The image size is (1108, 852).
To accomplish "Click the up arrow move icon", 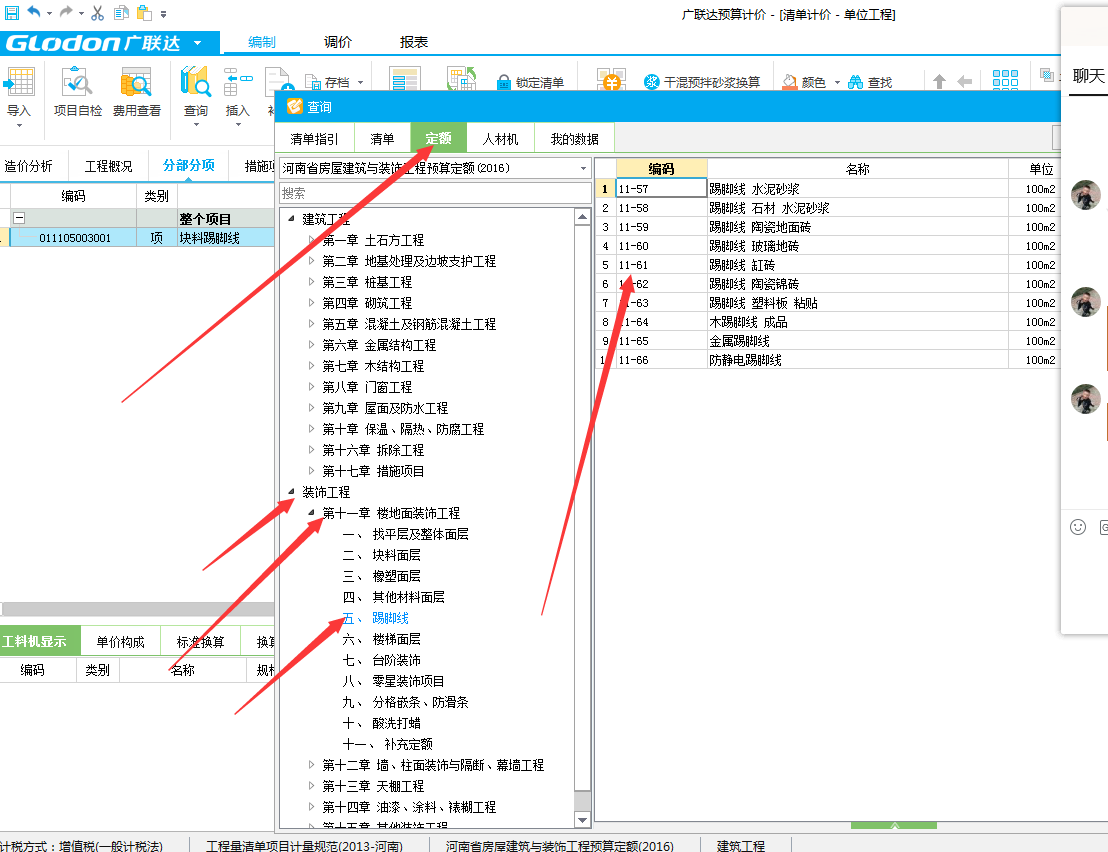I will [x=939, y=82].
